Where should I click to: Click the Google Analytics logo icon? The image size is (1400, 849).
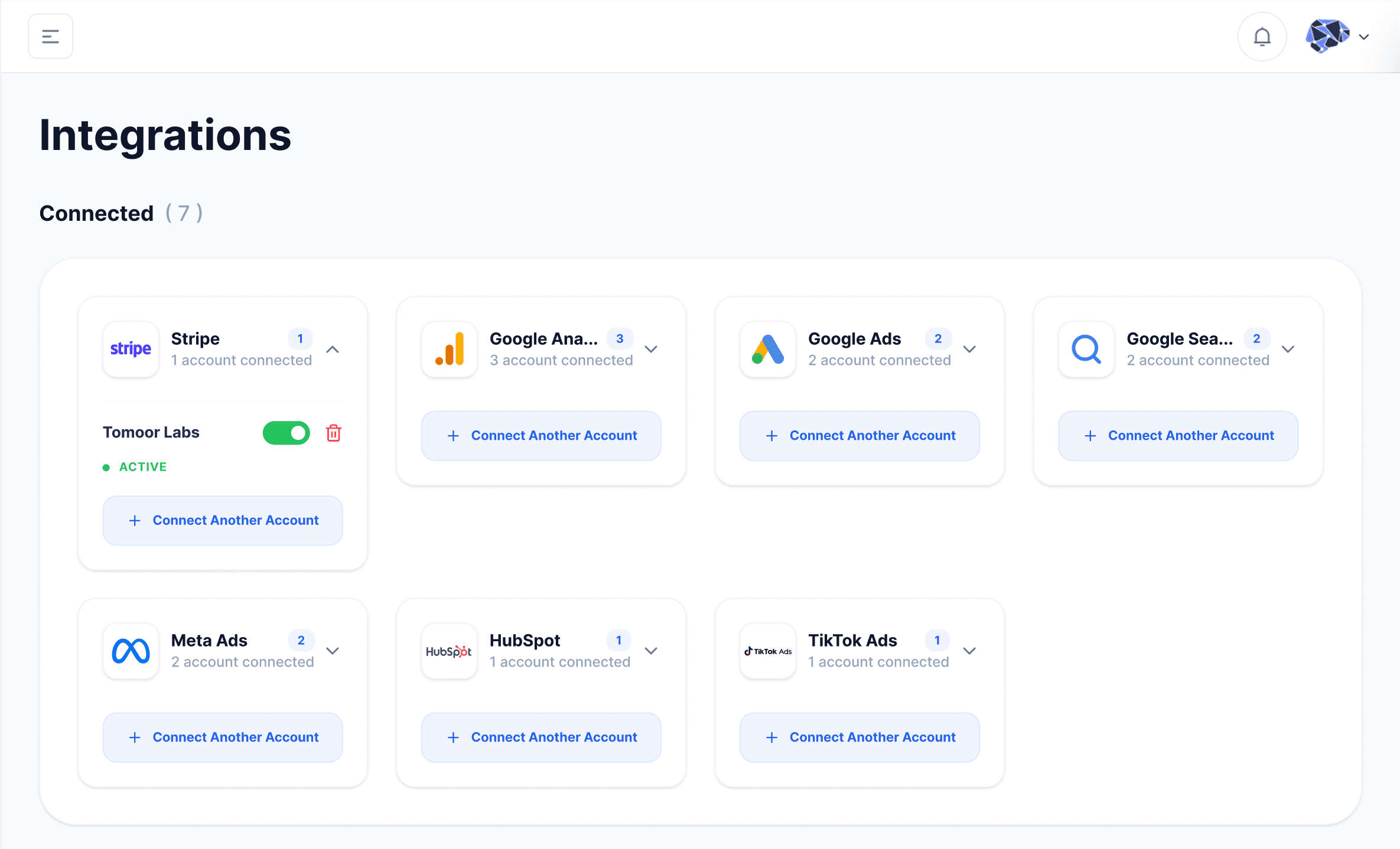tap(449, 349)
